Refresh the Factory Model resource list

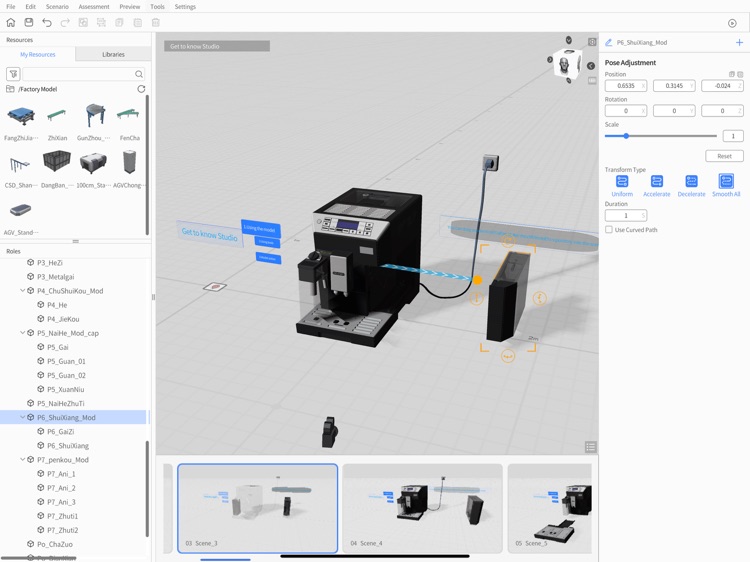point(141,89)
